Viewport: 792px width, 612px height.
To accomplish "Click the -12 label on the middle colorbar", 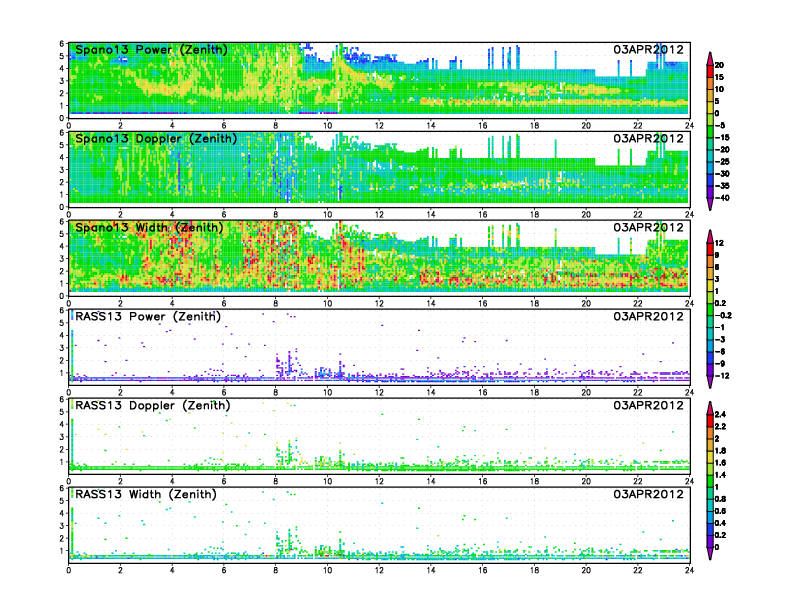I will tap(722, 376).
